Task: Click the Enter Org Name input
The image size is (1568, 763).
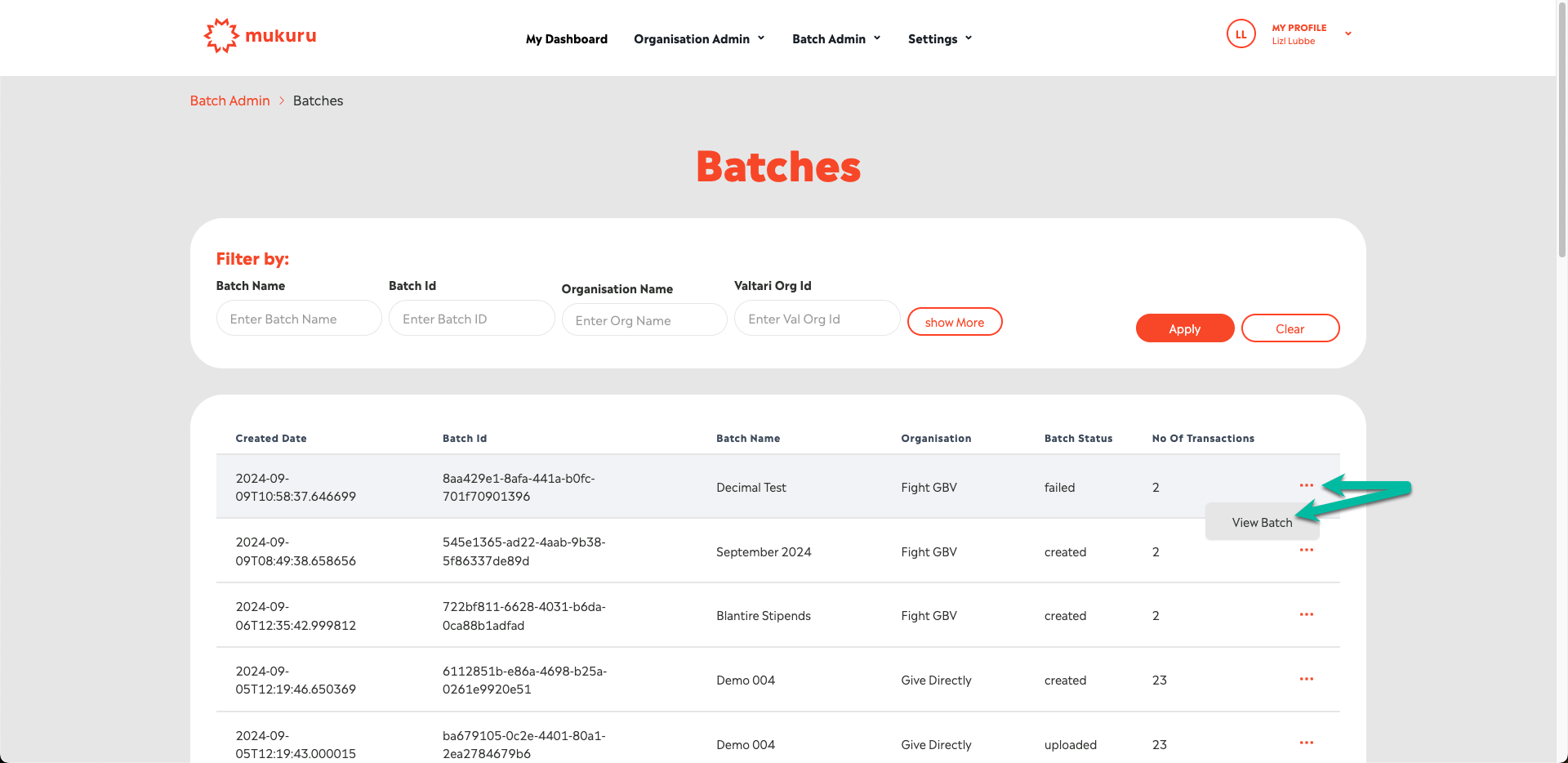Action: coord(644,320)
